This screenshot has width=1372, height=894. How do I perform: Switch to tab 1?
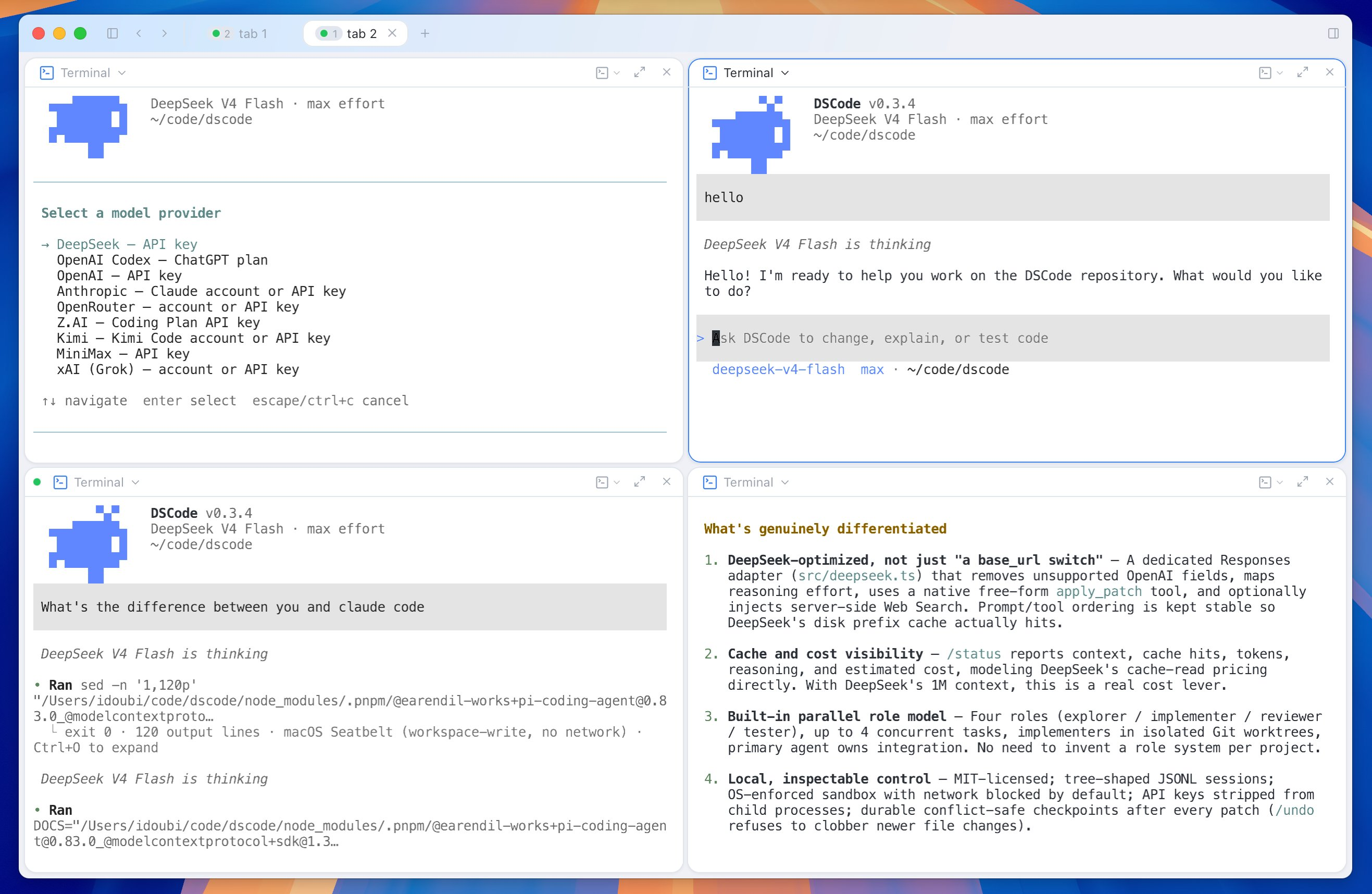[239, 33]
